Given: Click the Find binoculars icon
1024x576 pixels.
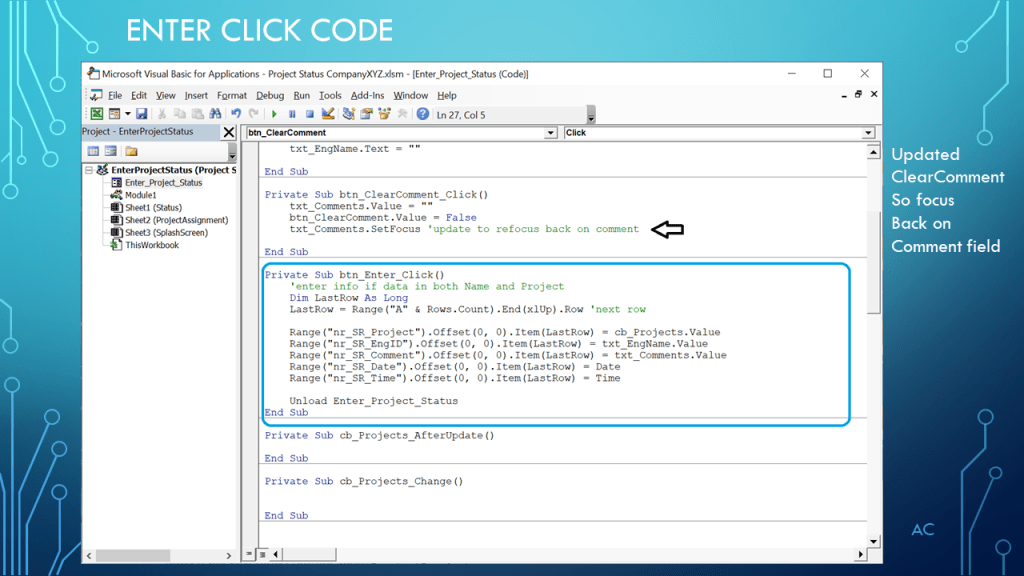Looking at the screenshot, I should (215, 115).
